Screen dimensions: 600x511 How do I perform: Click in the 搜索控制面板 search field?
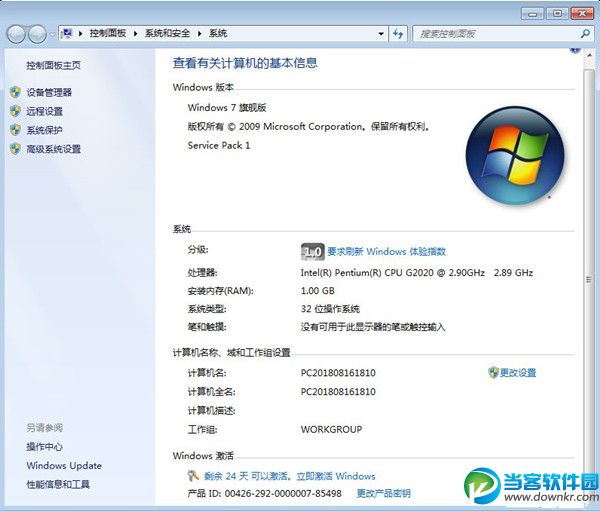click(x=496, y=34)
